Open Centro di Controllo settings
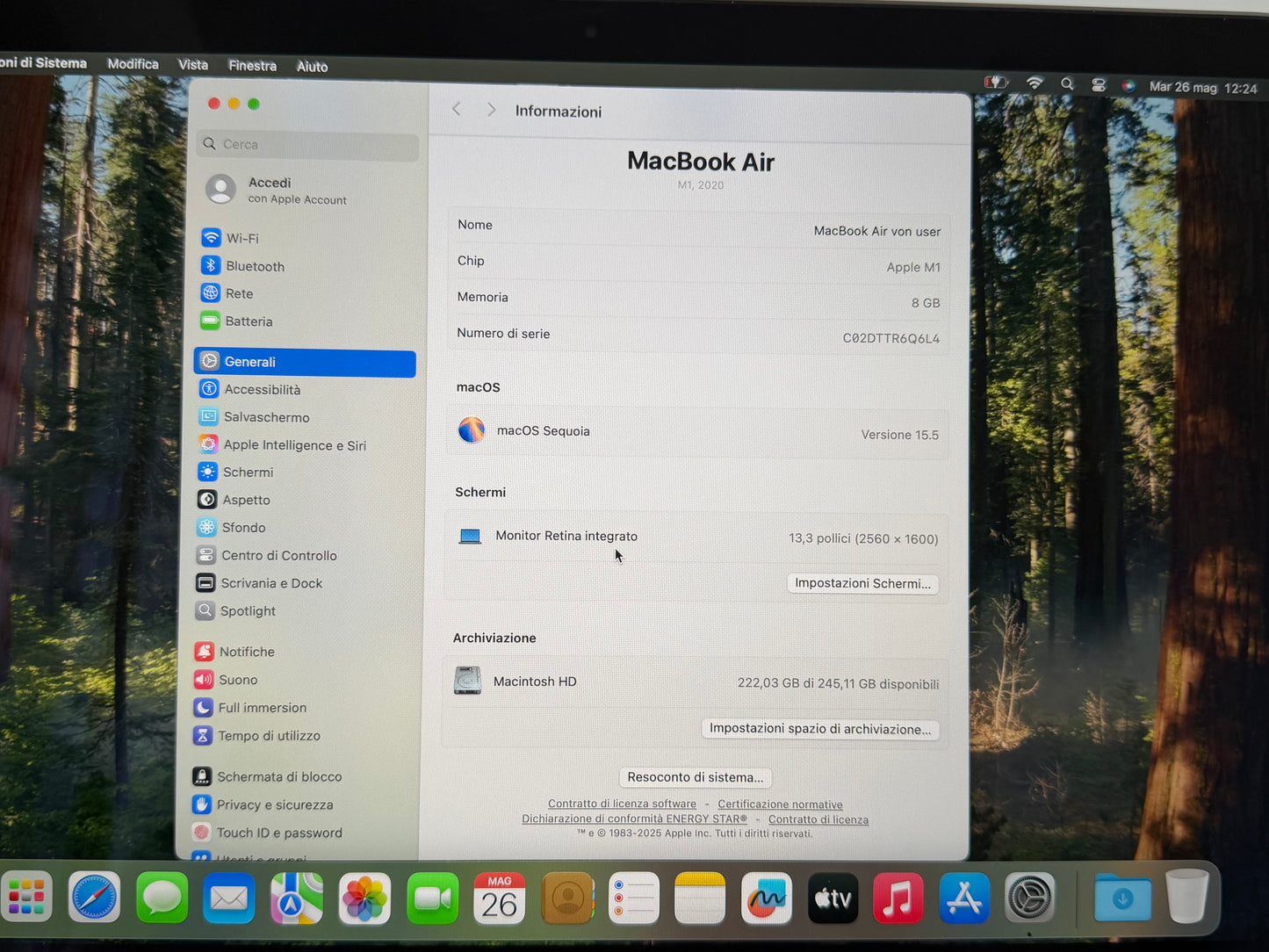1269x952 pixels. coord(267,556)
